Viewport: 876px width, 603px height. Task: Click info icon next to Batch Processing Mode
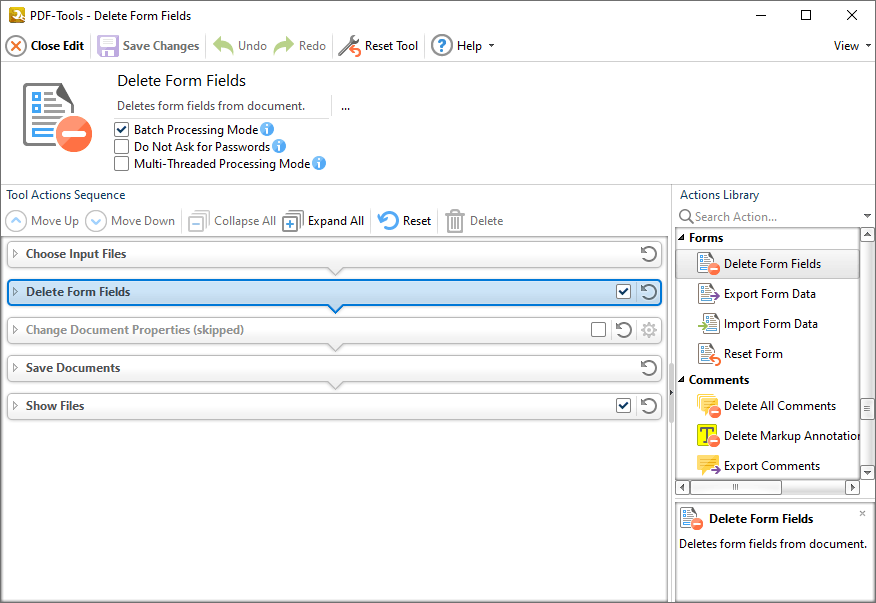(x=267, y=129)
